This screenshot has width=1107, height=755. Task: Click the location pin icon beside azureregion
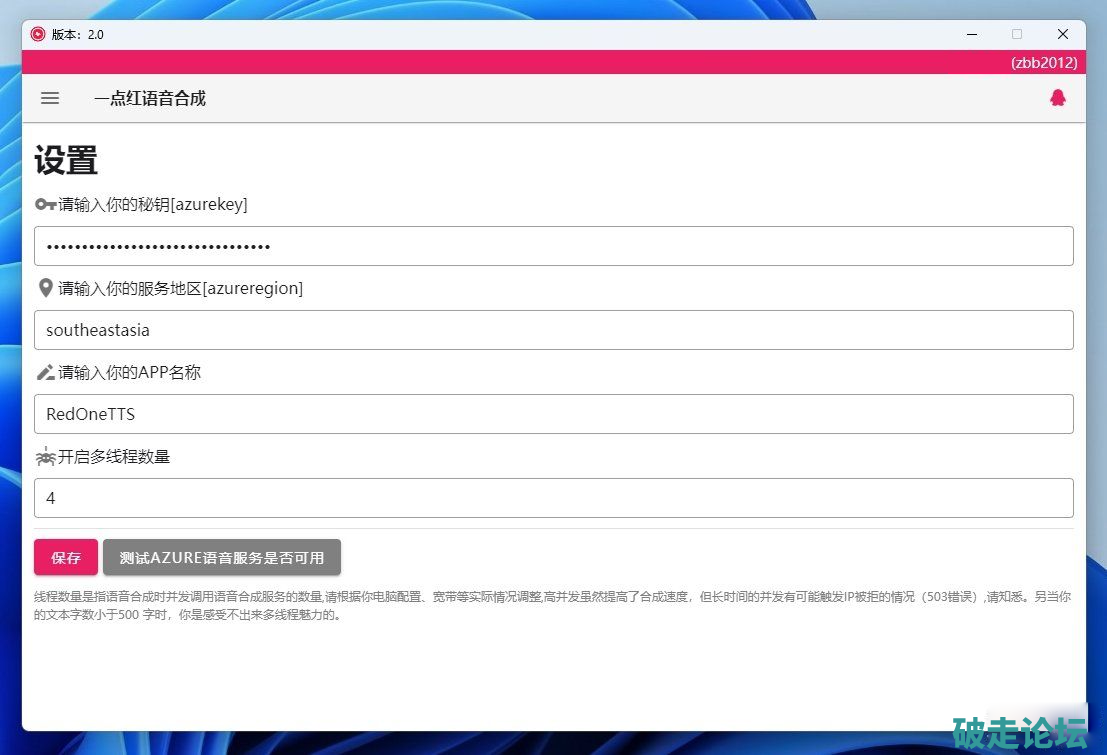45,288
